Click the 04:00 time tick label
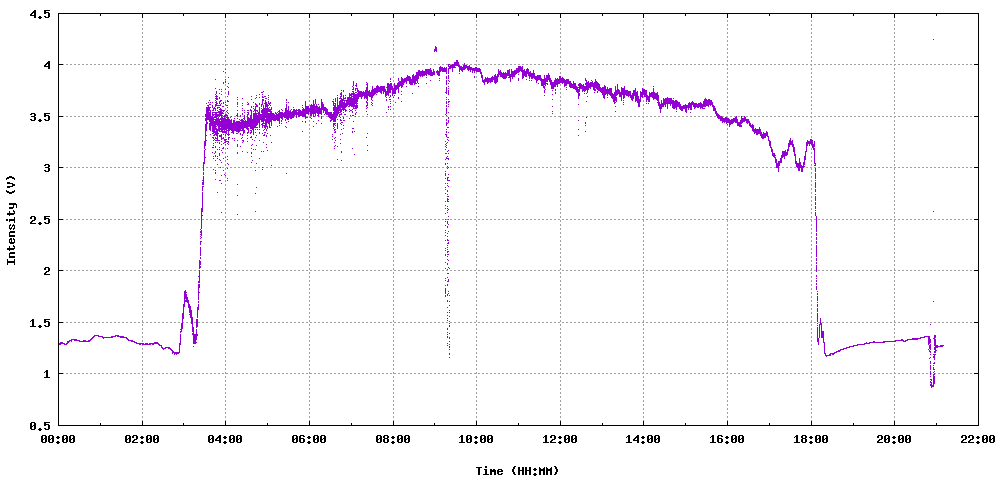The image size is (1000, 480). click(226, 439)
